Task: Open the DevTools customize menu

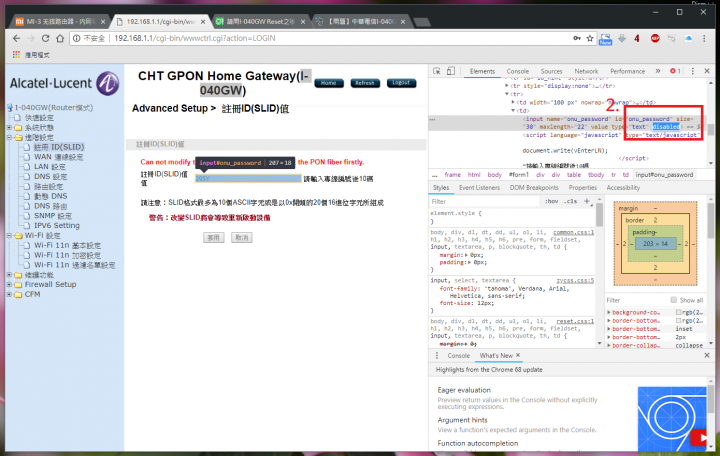Action: pos(692,71)
